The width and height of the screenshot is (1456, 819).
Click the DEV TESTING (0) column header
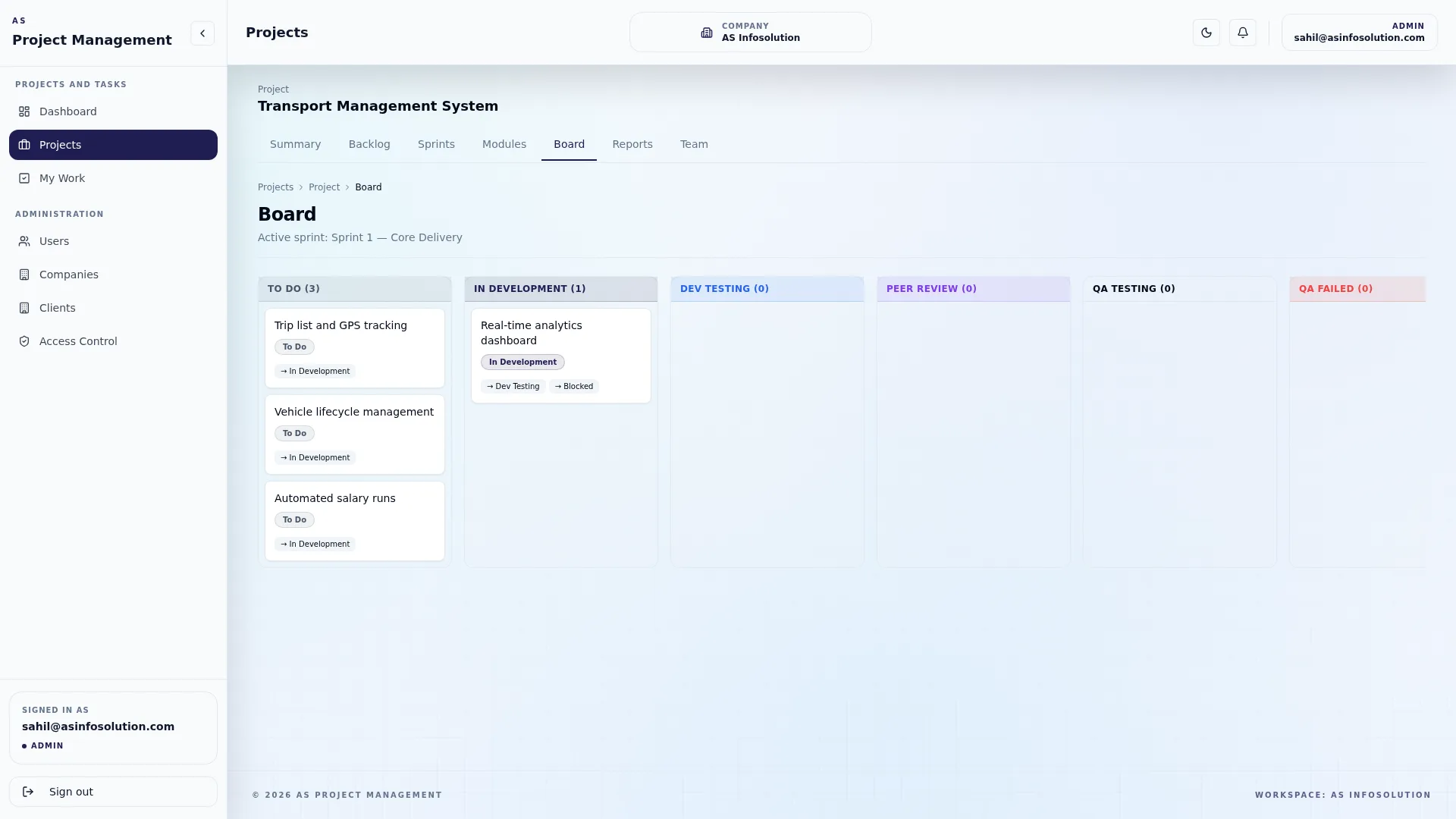[x=767, y=289]
